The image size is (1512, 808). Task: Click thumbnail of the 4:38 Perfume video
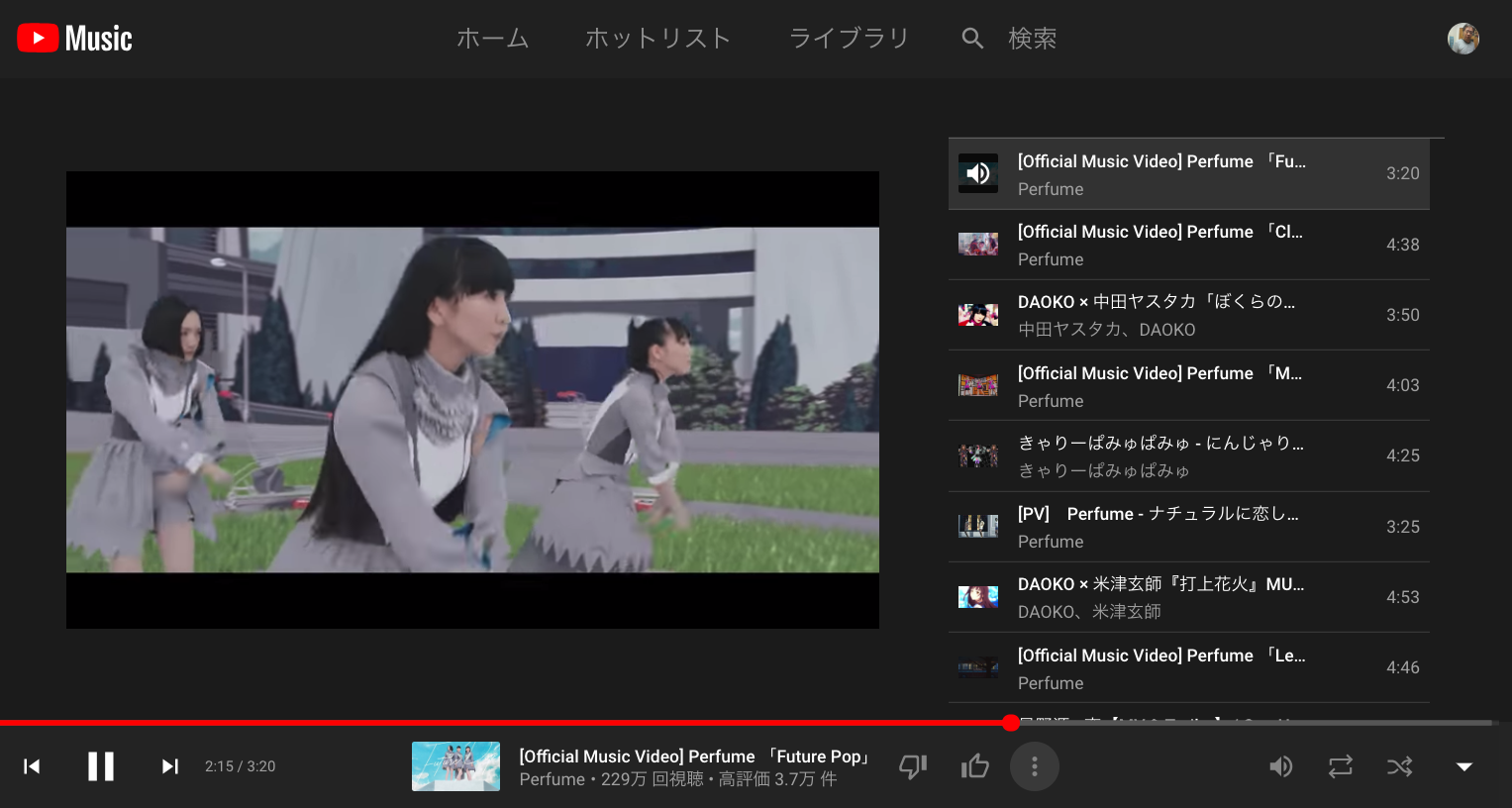(x=978, y=245)
